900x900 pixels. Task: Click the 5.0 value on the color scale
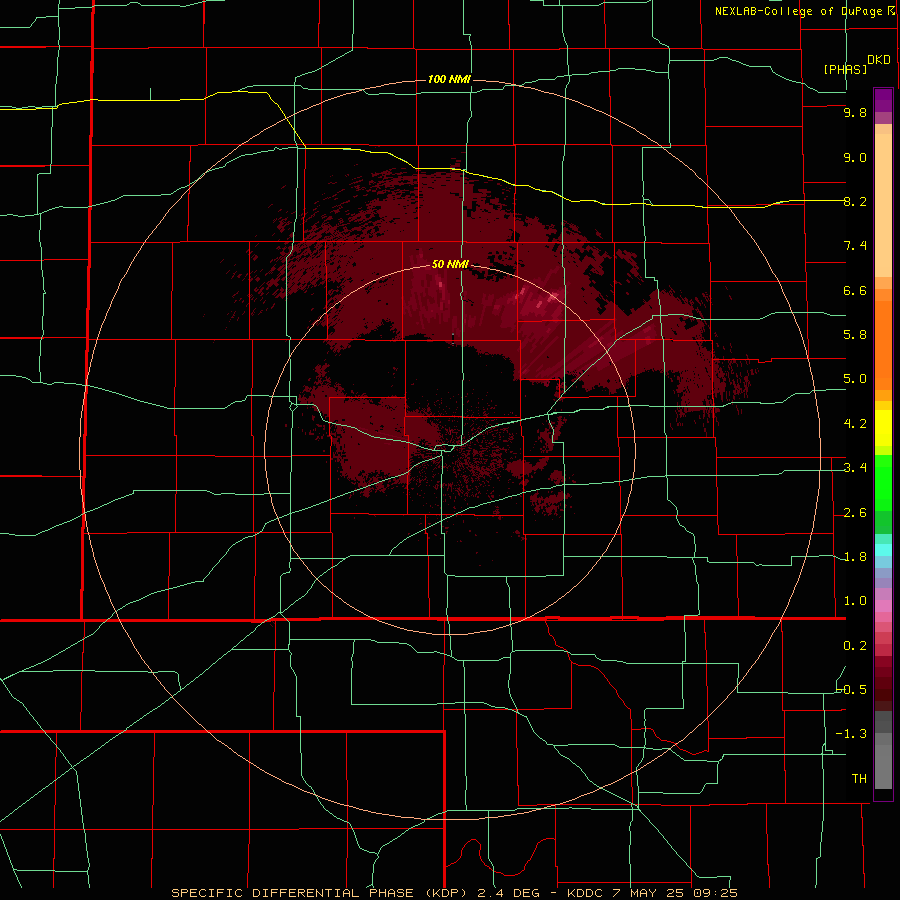coord(855,379)
